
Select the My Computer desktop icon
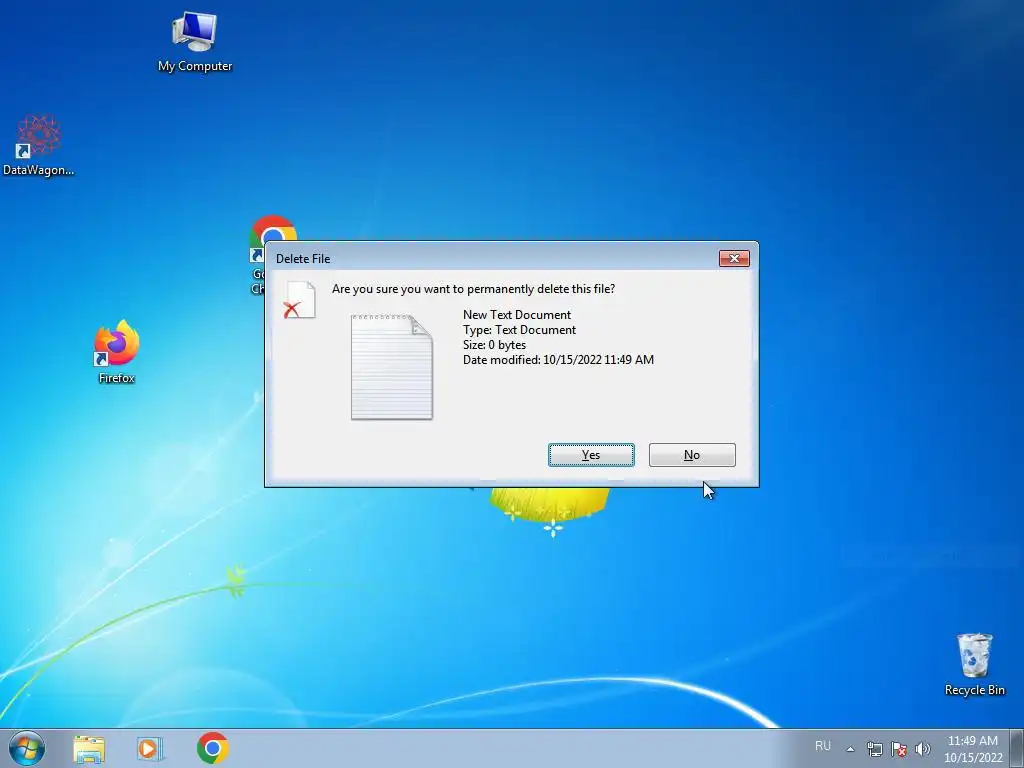[x=195, y=41]
